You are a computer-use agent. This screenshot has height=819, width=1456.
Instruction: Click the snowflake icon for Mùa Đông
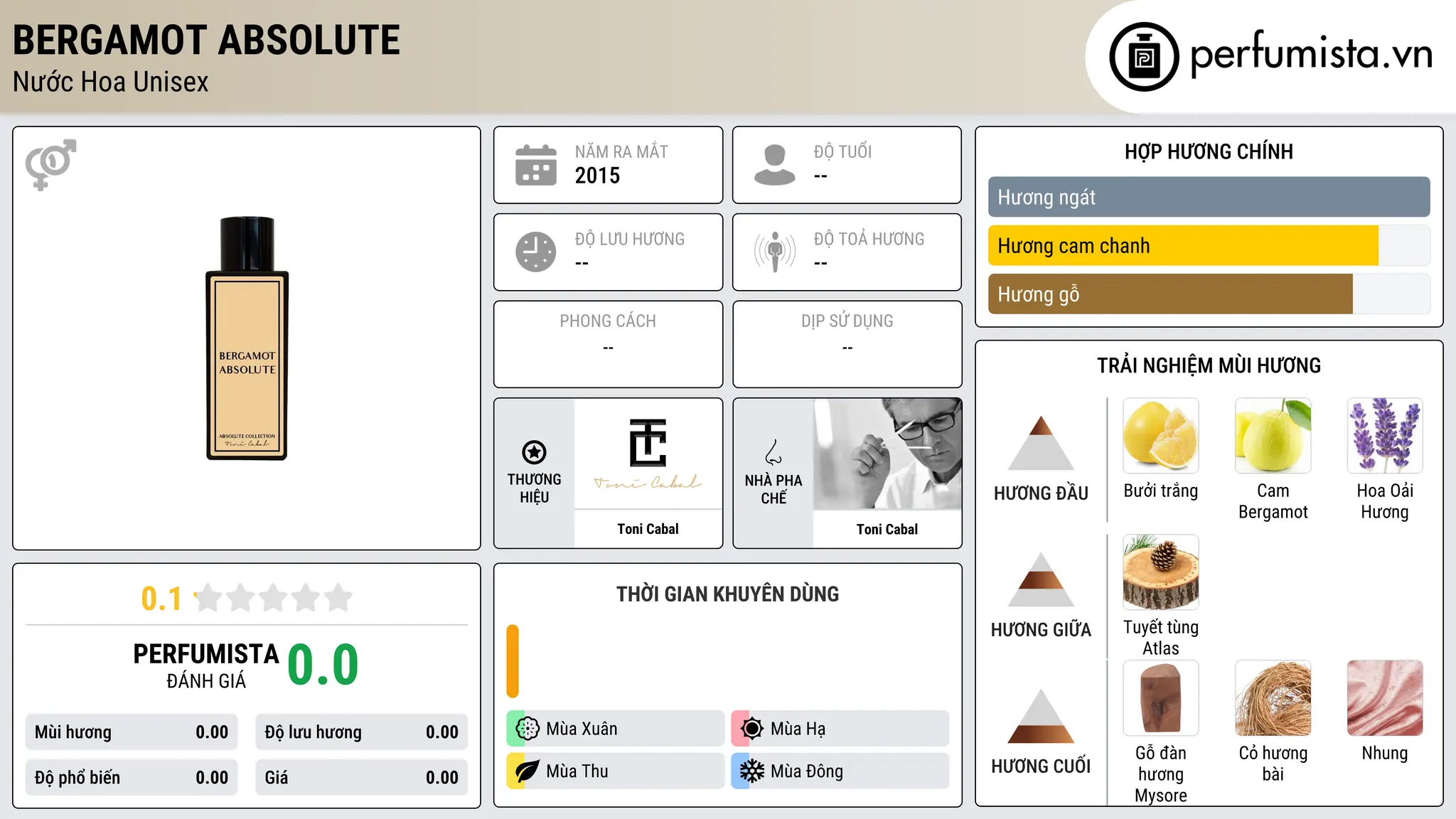tap(751, 771)
